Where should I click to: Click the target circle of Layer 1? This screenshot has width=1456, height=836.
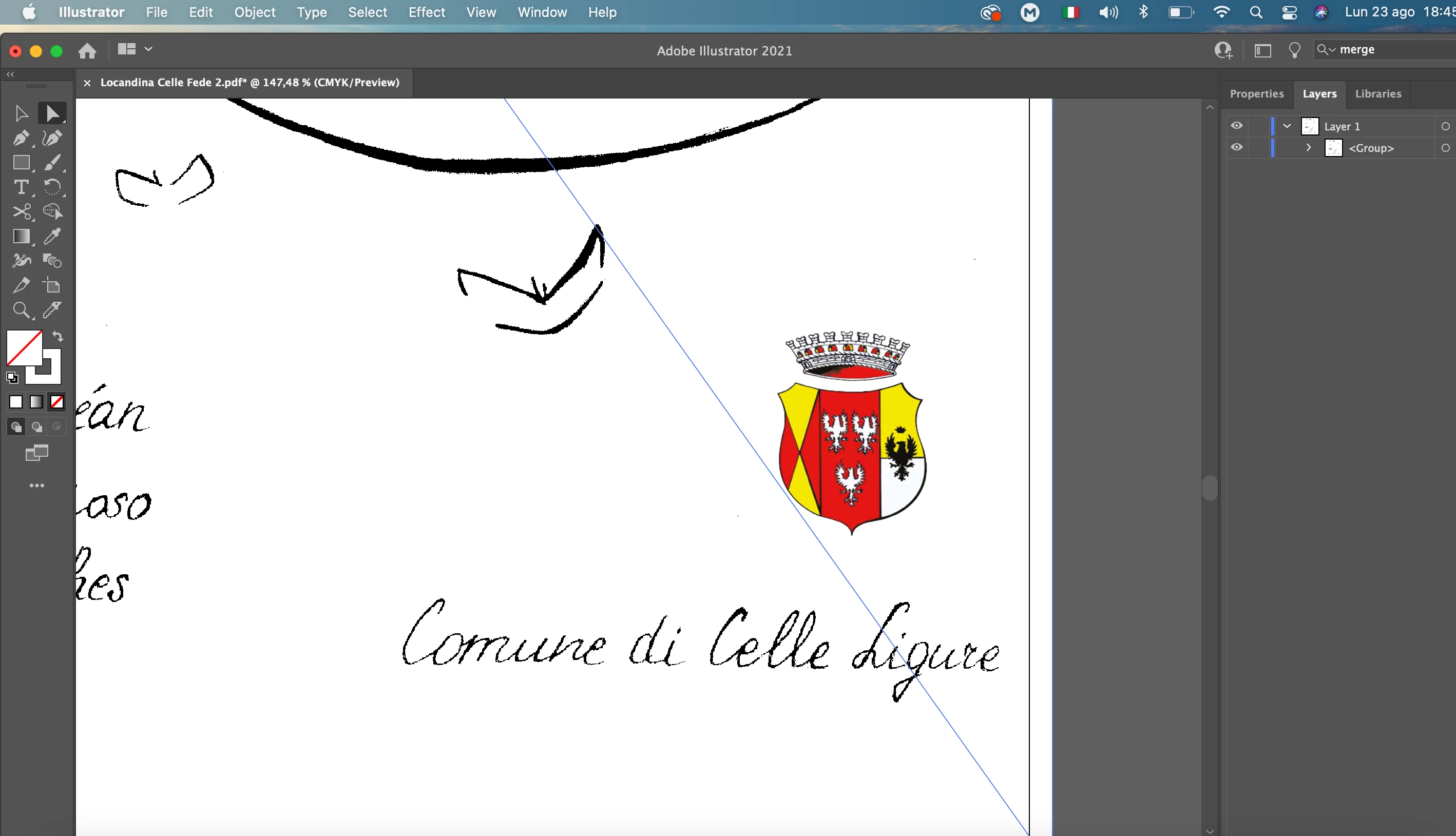tap(1445, 126)
